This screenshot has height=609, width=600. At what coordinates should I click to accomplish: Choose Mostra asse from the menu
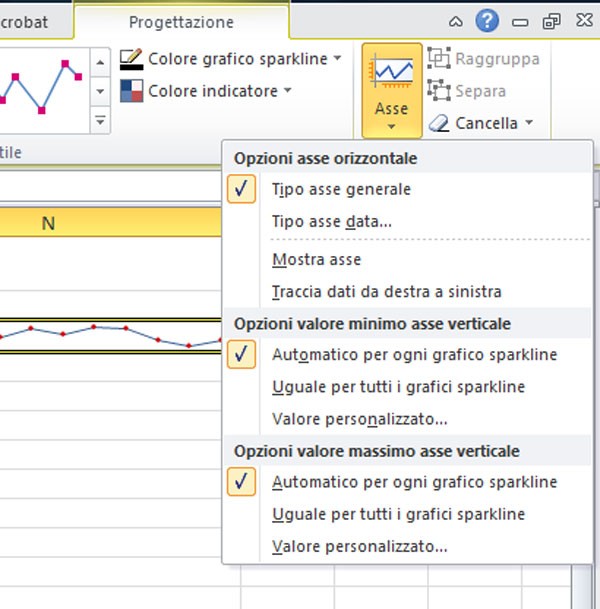[x=316, y=260]
